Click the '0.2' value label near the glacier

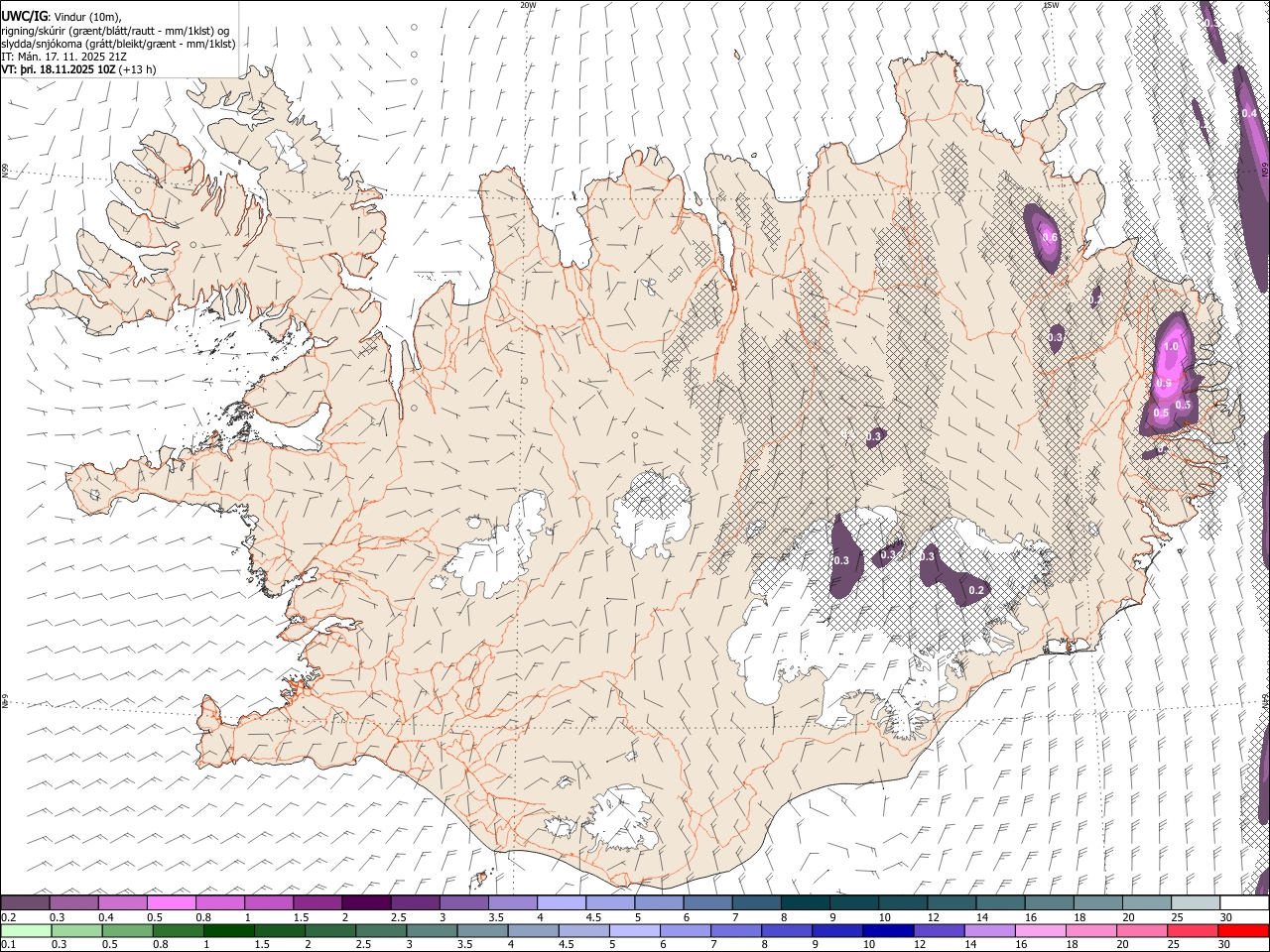tap(976, 590)
